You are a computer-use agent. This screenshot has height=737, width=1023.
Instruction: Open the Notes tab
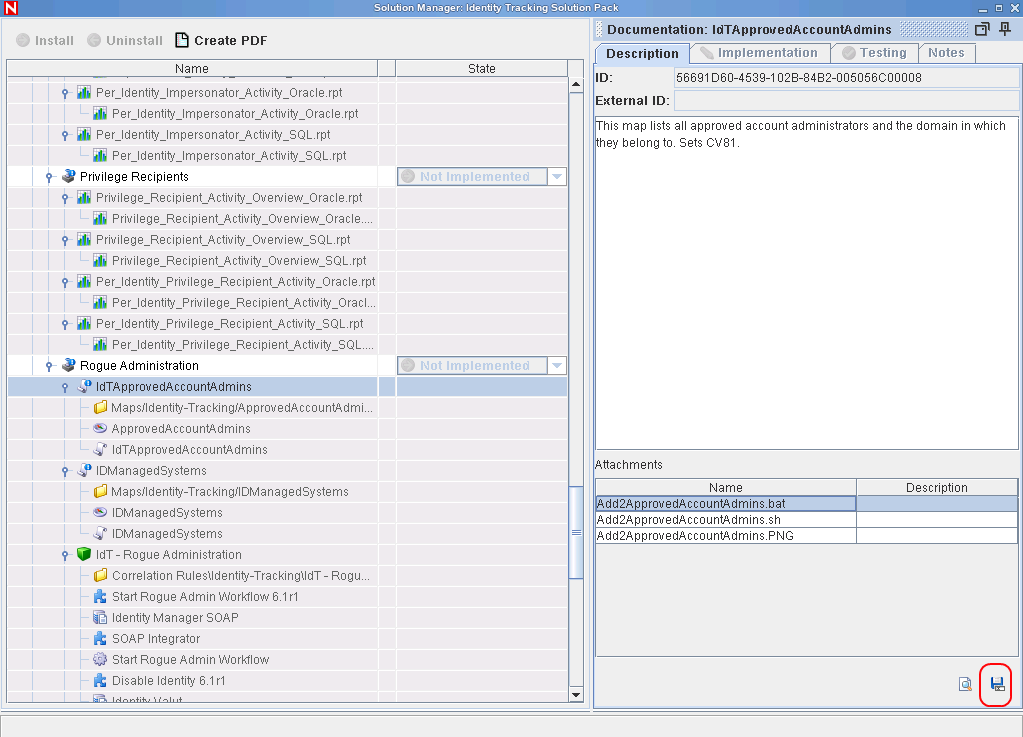click(x=947, y=53)
